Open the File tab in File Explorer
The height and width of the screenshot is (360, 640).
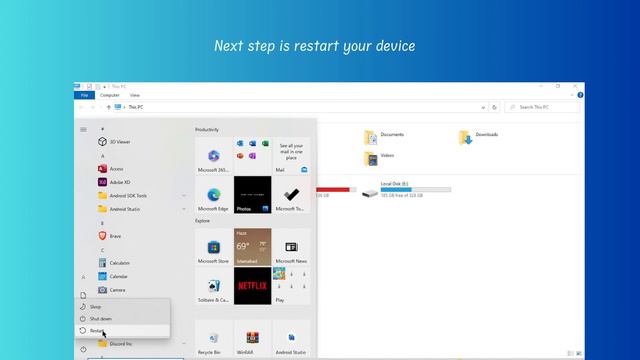[x=84, y=95]
